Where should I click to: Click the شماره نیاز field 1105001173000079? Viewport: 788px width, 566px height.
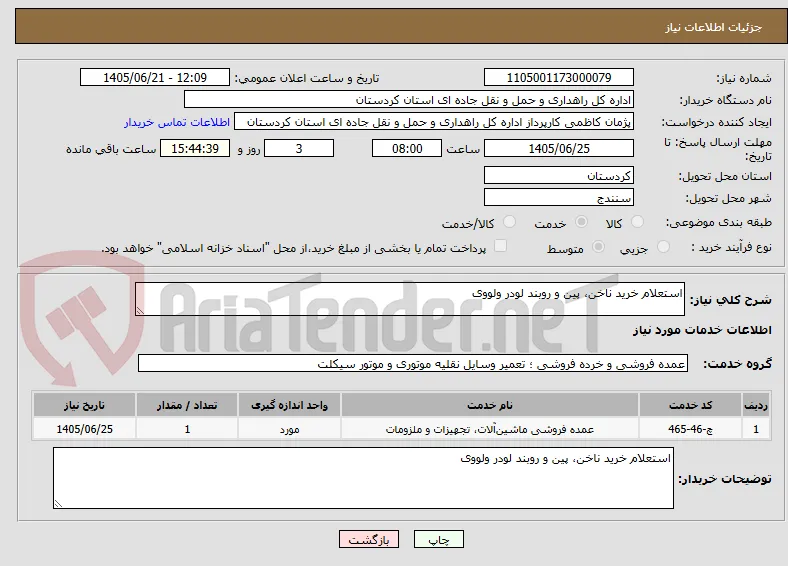[x=558, y=77]
